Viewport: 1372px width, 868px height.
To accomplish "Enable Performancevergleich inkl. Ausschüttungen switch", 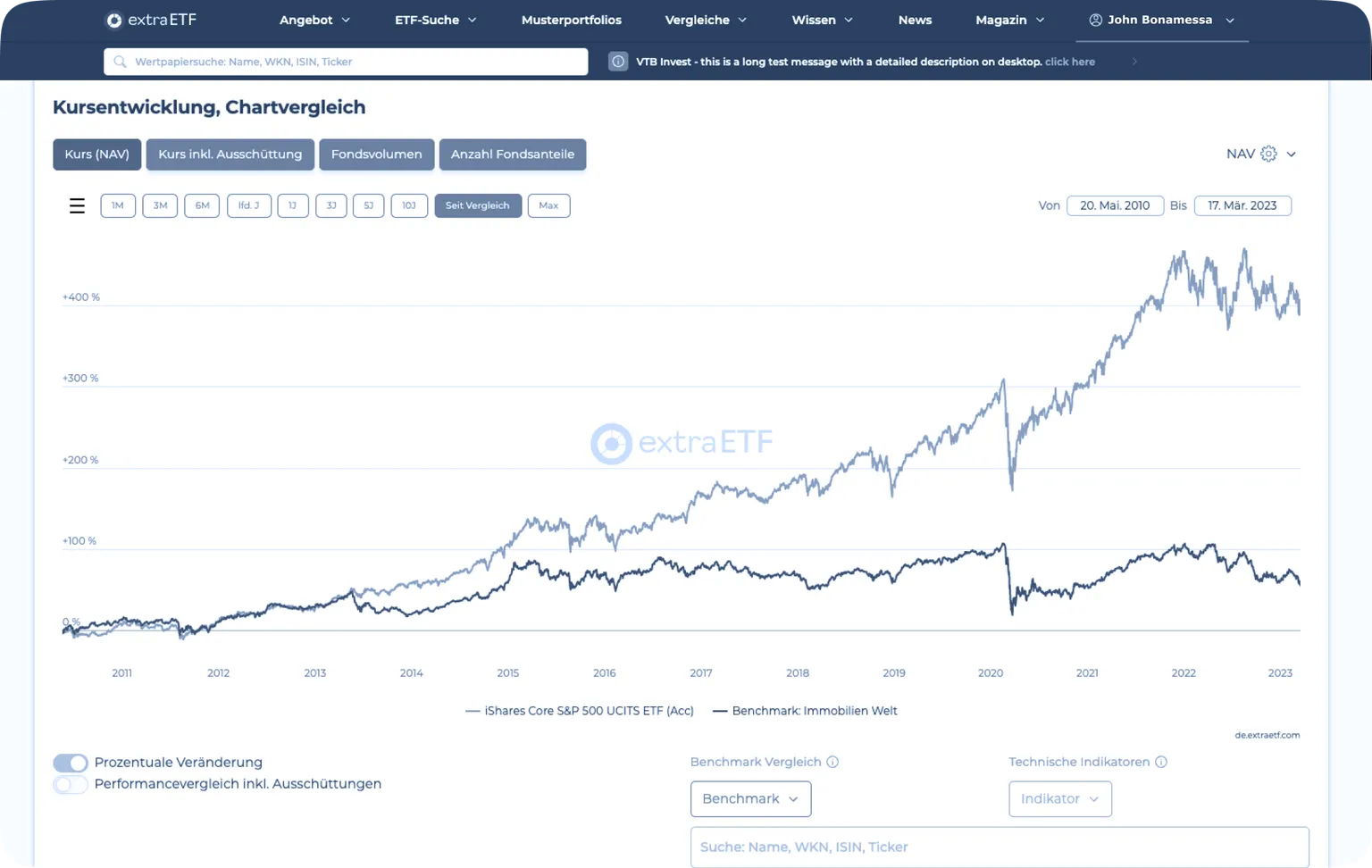I will [71, 784].
